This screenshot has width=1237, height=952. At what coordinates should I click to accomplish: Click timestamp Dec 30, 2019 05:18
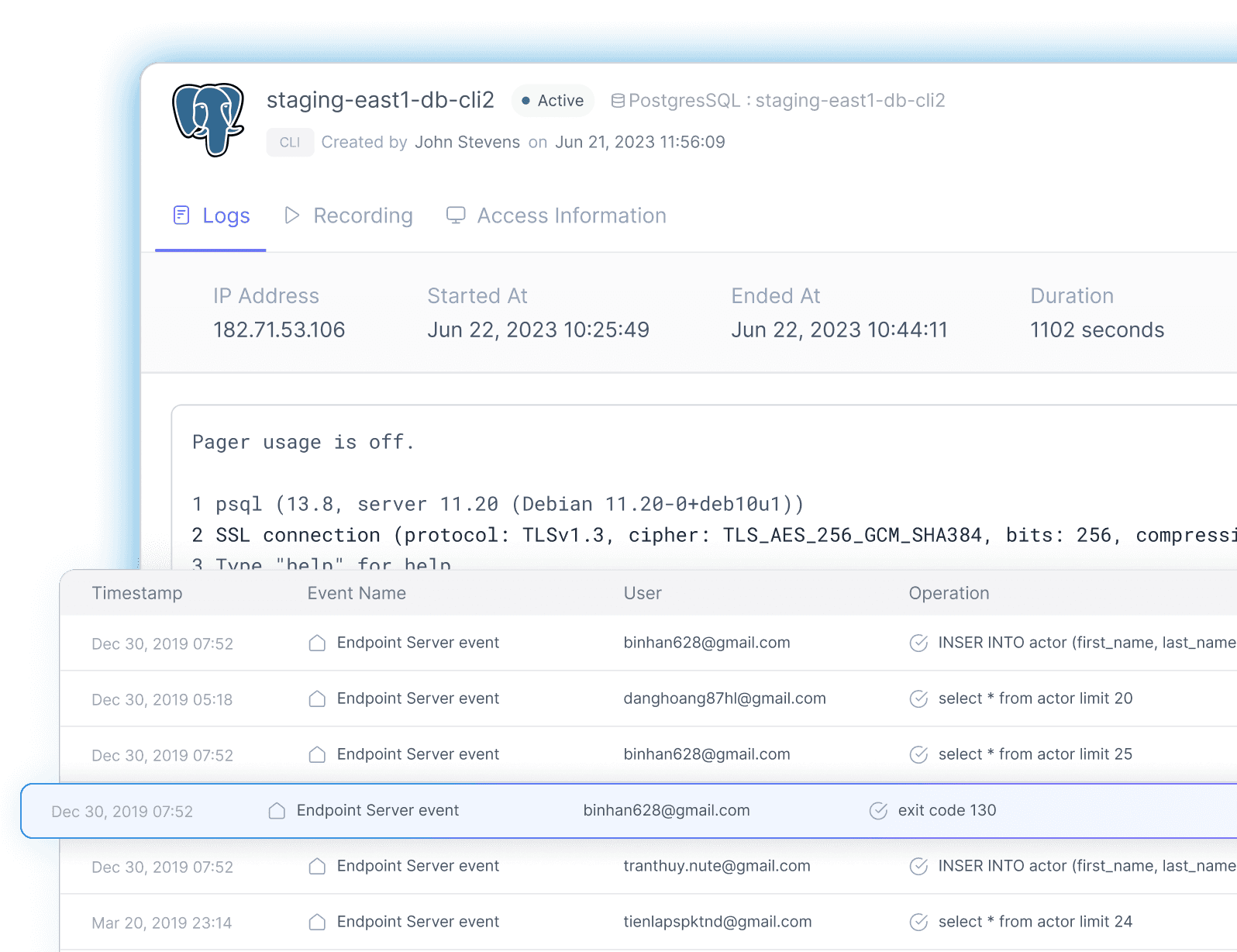[162, 699]
